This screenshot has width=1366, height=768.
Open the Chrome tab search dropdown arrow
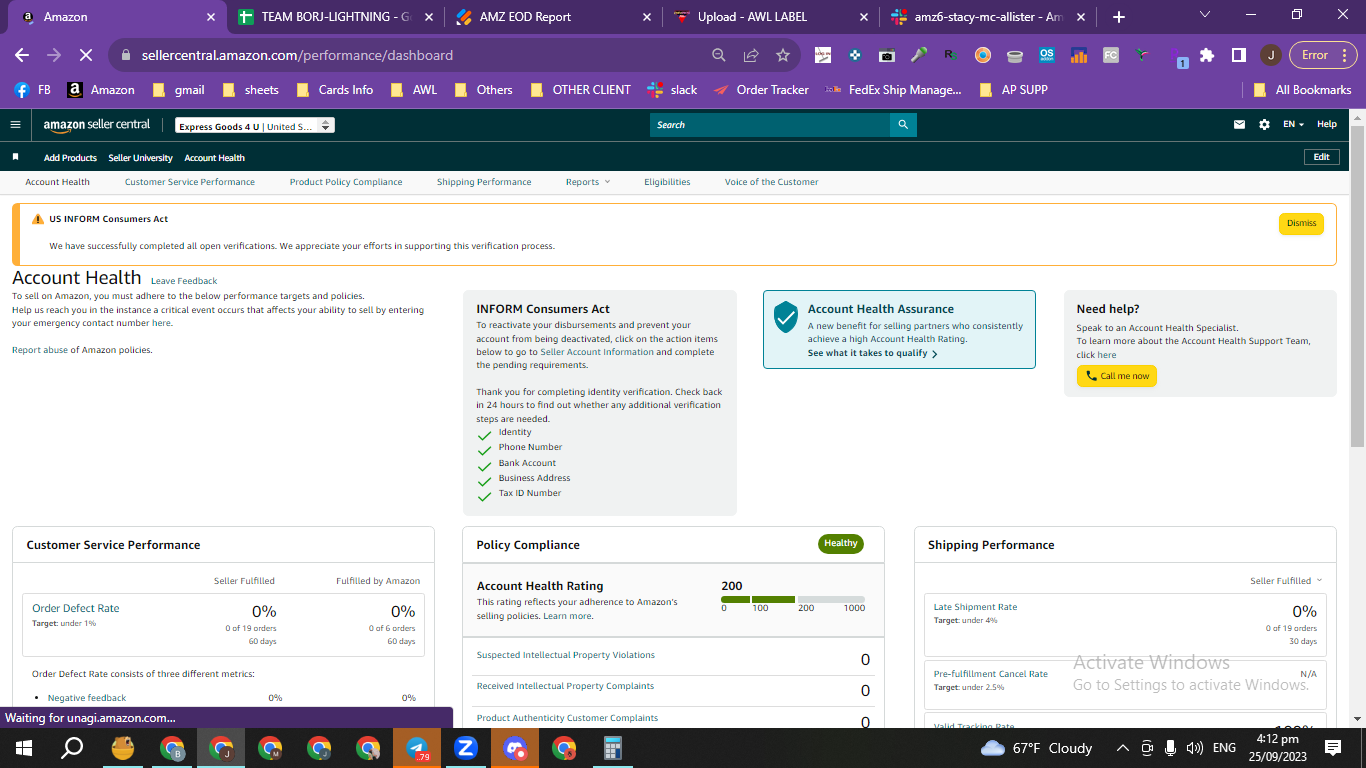(x=1205, y=15)
